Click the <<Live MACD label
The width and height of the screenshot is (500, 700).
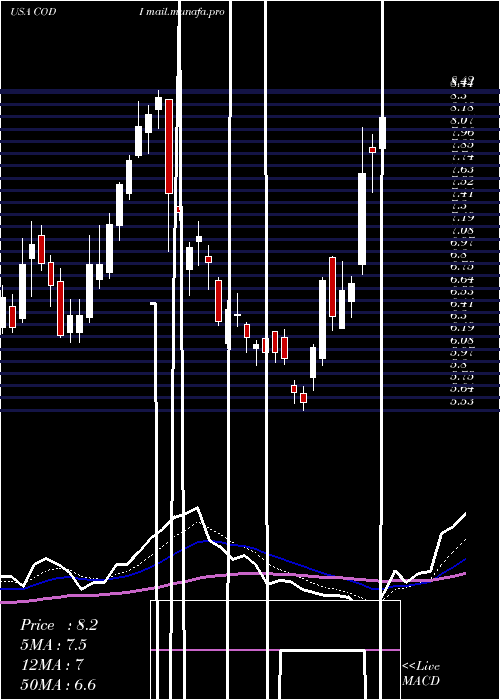(x=421, y=673)
